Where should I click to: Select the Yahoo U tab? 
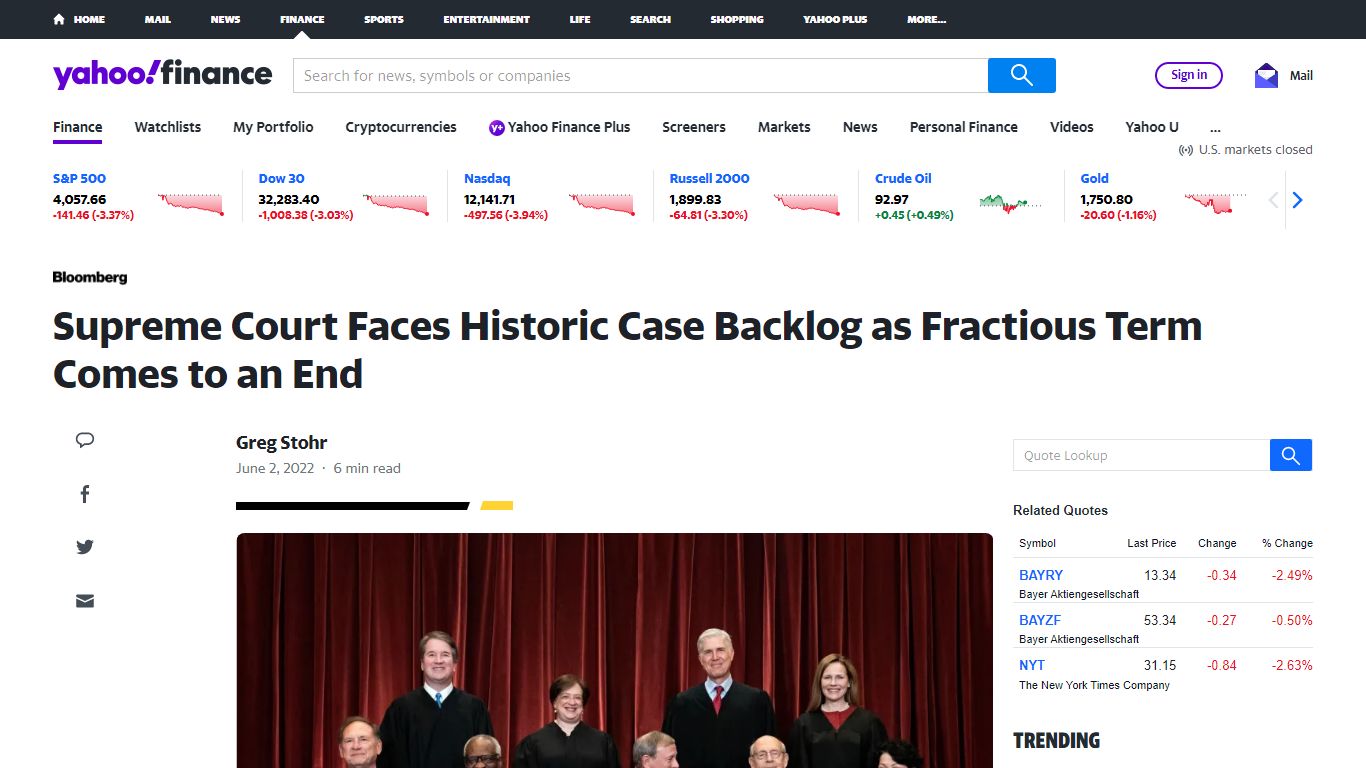(x=1152, y=127)
